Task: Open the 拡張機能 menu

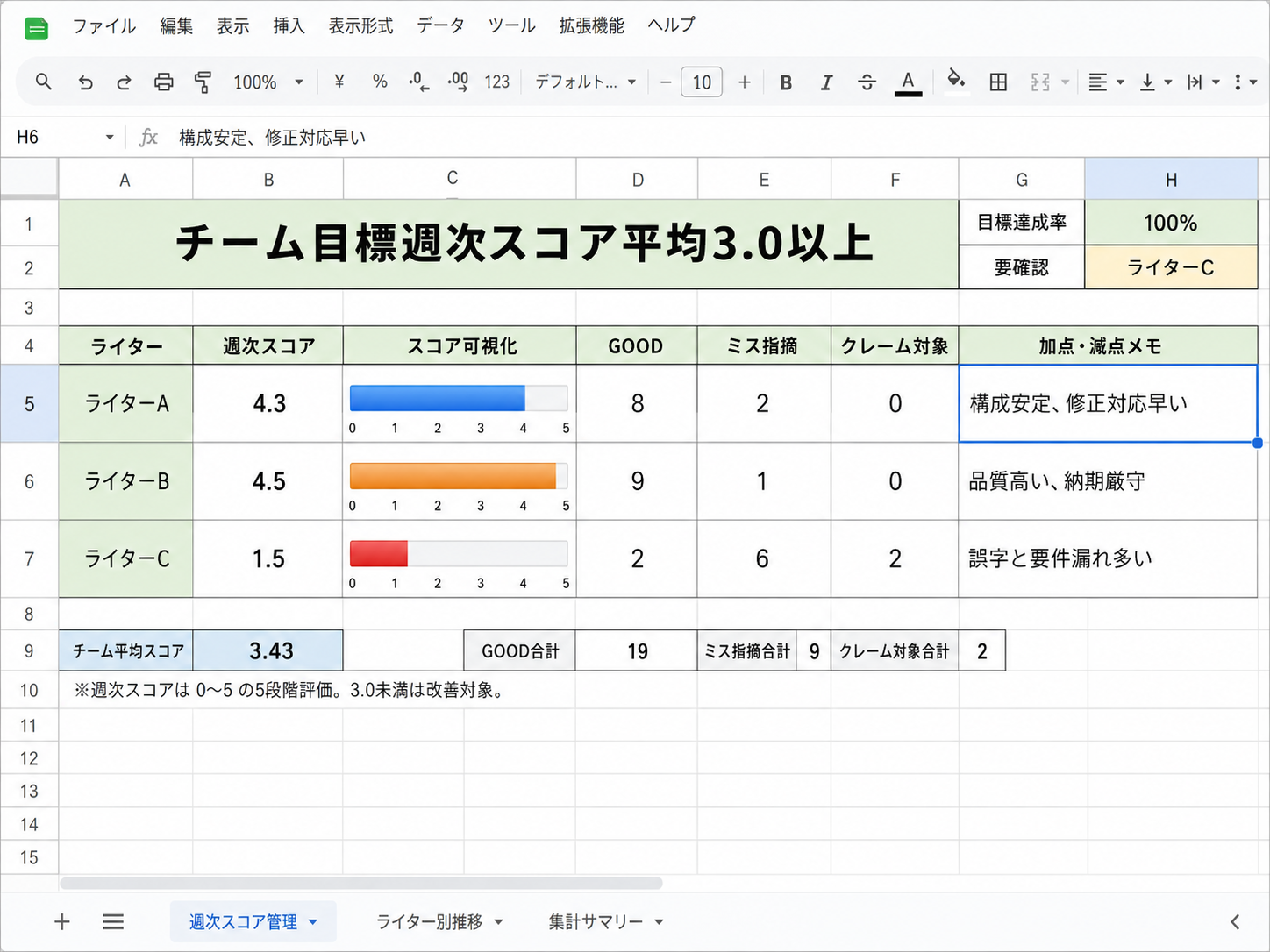Action: pos(591,25)
